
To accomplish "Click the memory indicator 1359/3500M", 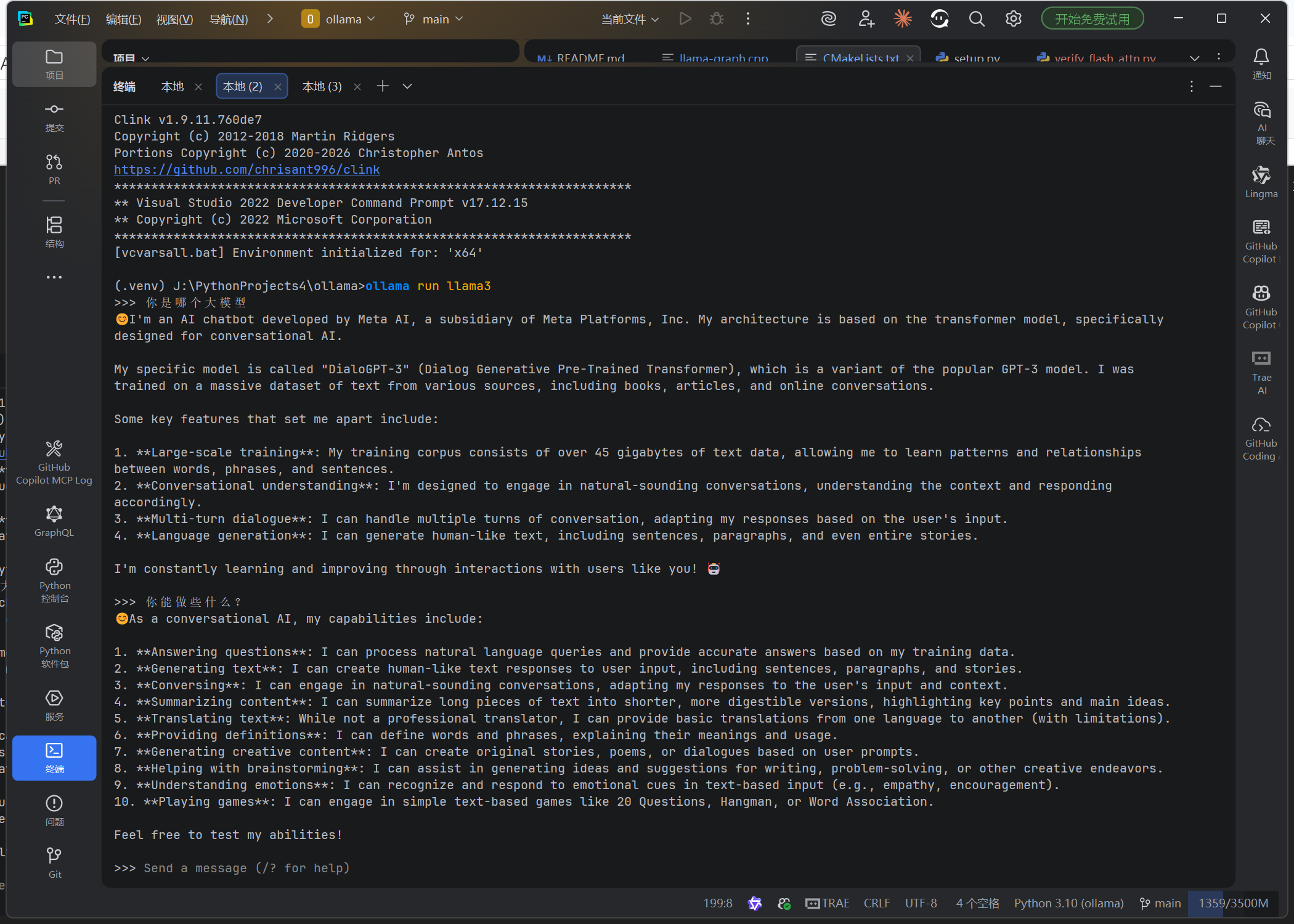I will pyautogui.click(x=1233, y=903).
